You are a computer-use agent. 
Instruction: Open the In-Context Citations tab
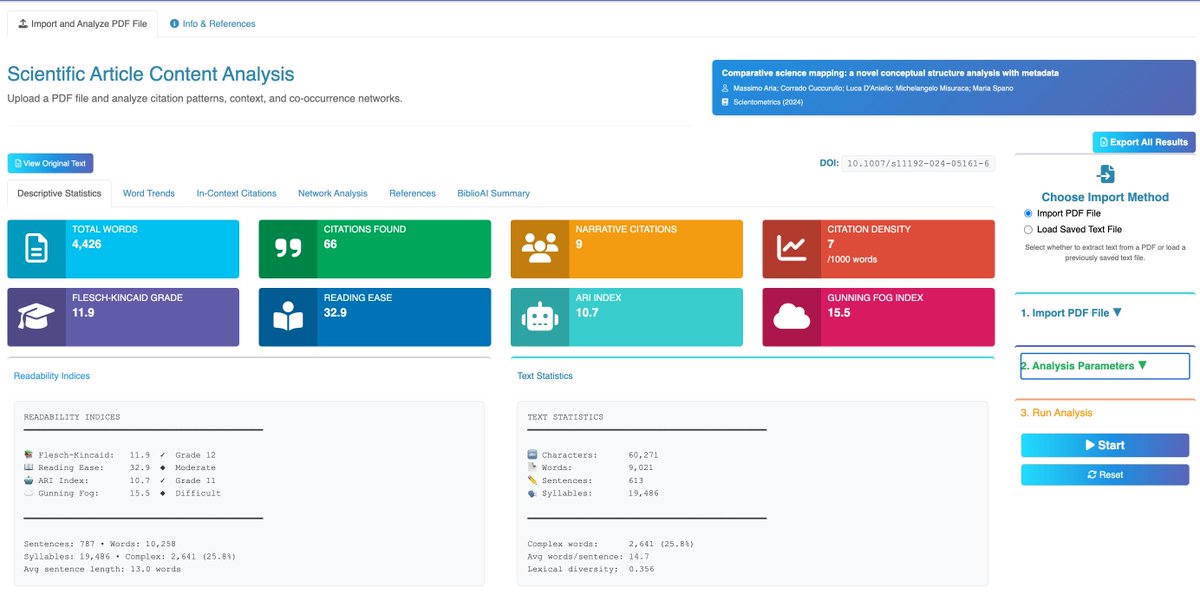[x=236, y=193]
